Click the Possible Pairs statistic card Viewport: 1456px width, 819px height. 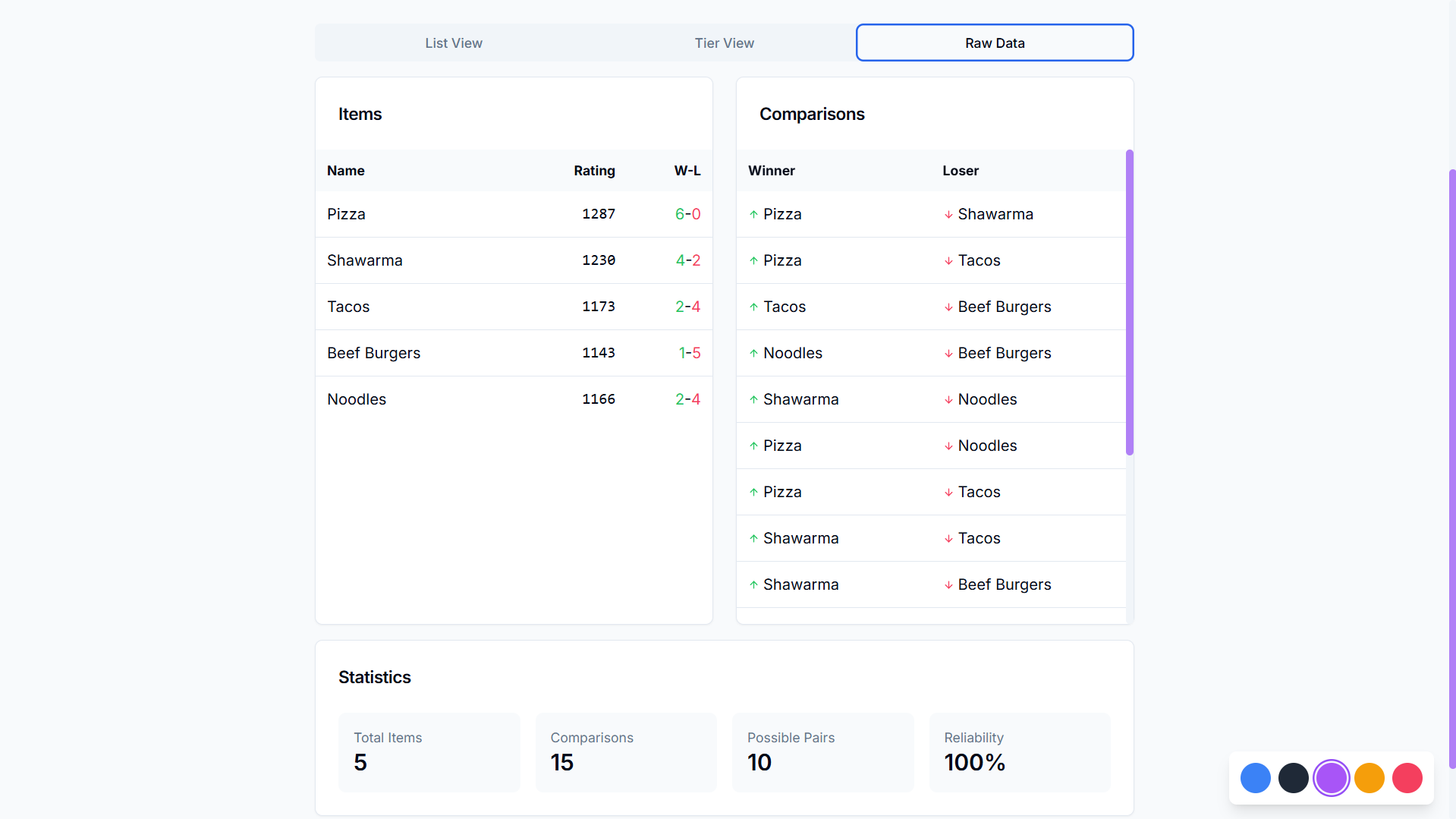point(822,751)
